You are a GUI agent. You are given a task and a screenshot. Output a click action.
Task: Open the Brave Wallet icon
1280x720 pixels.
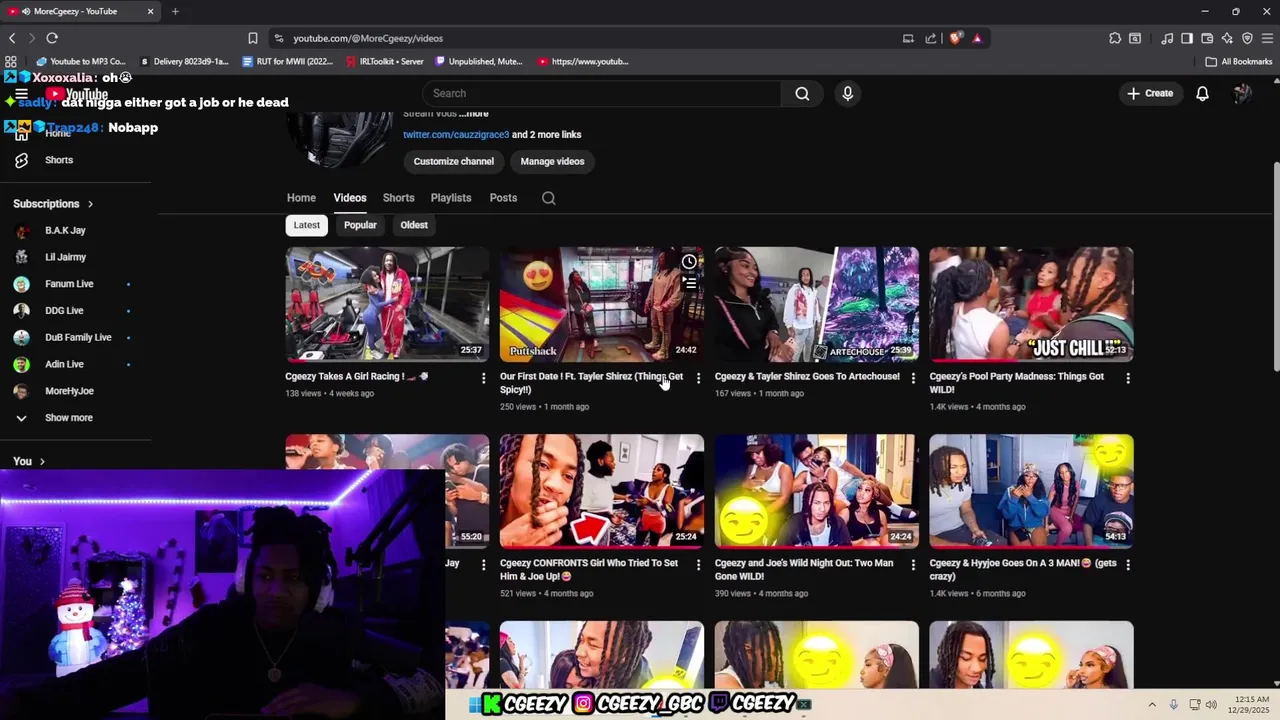point(1207,38)
